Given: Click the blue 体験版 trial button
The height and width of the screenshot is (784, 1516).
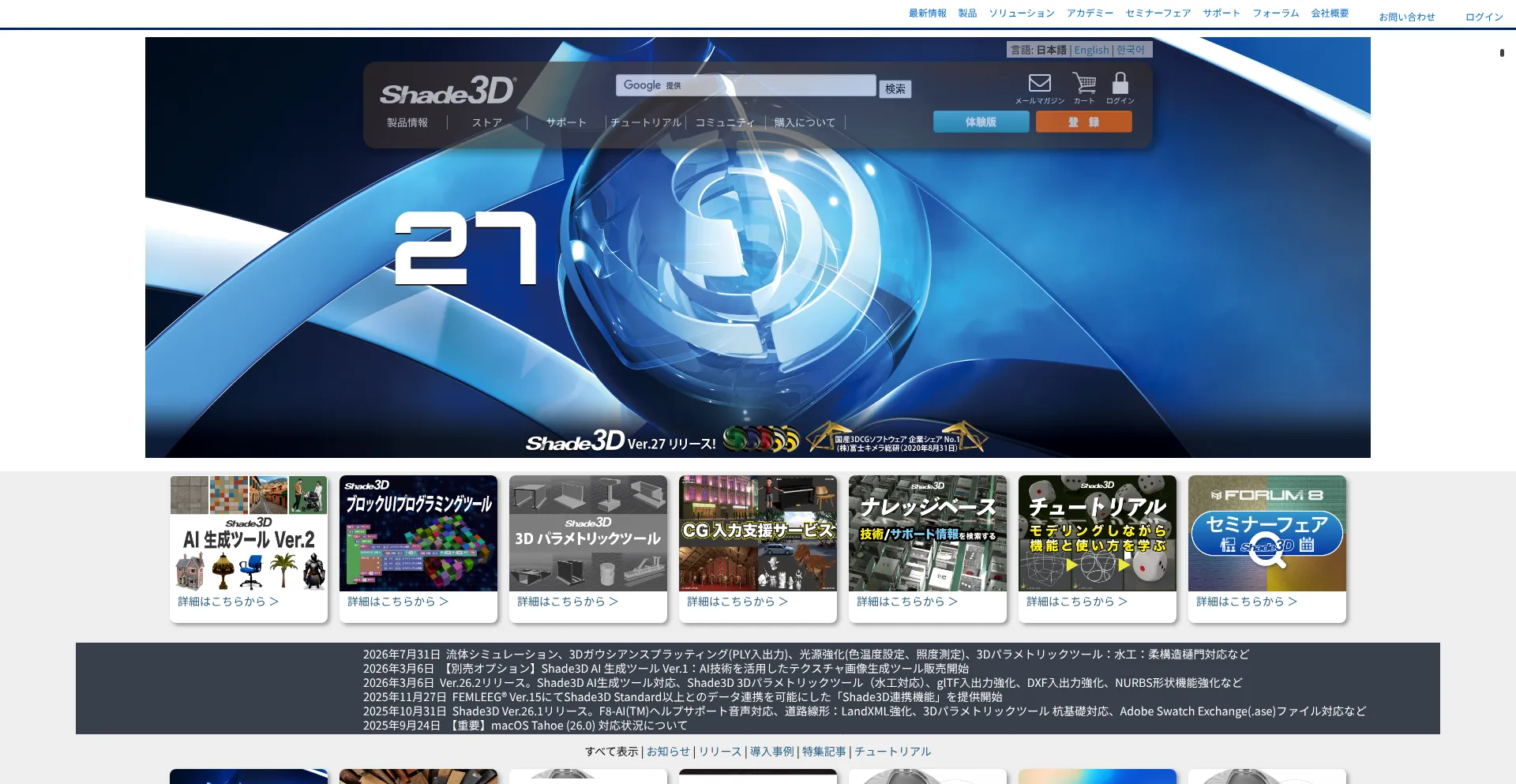Looking at the screenshot, I should point(981,122).
